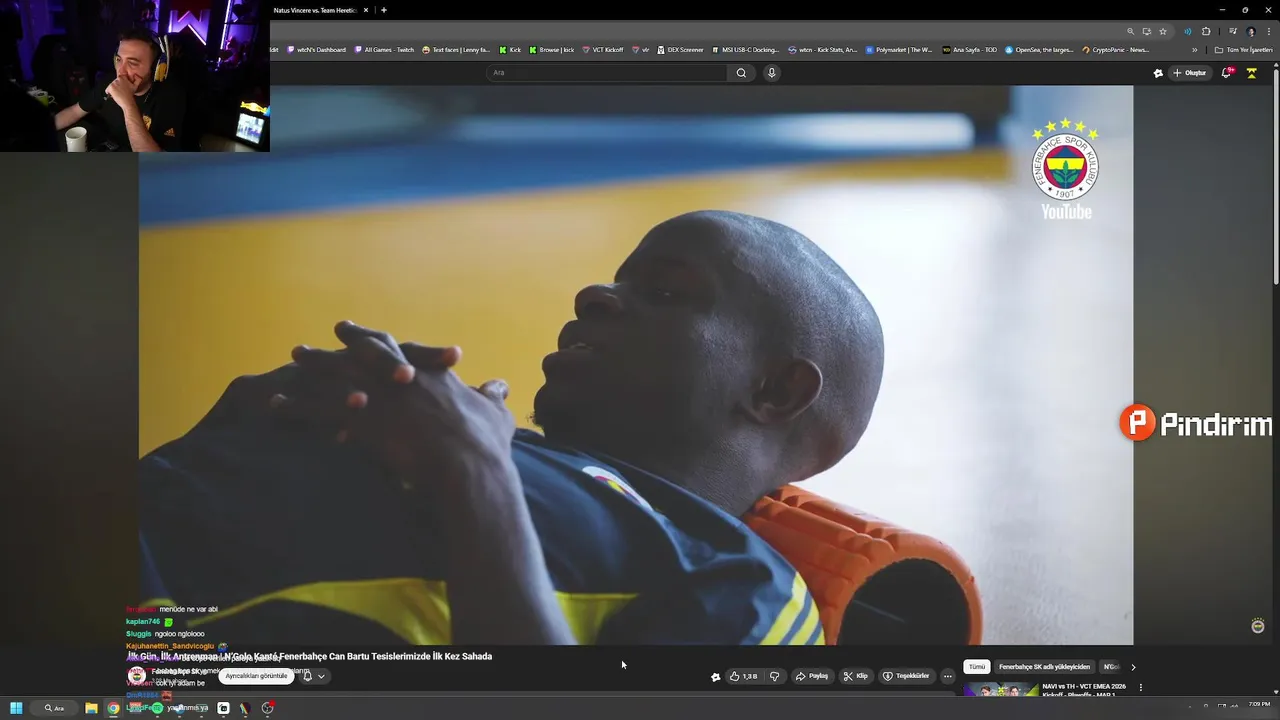Focus the YouTube 'Ara' search box
This screenshot has height=720, width=1280.
(607, 72)
